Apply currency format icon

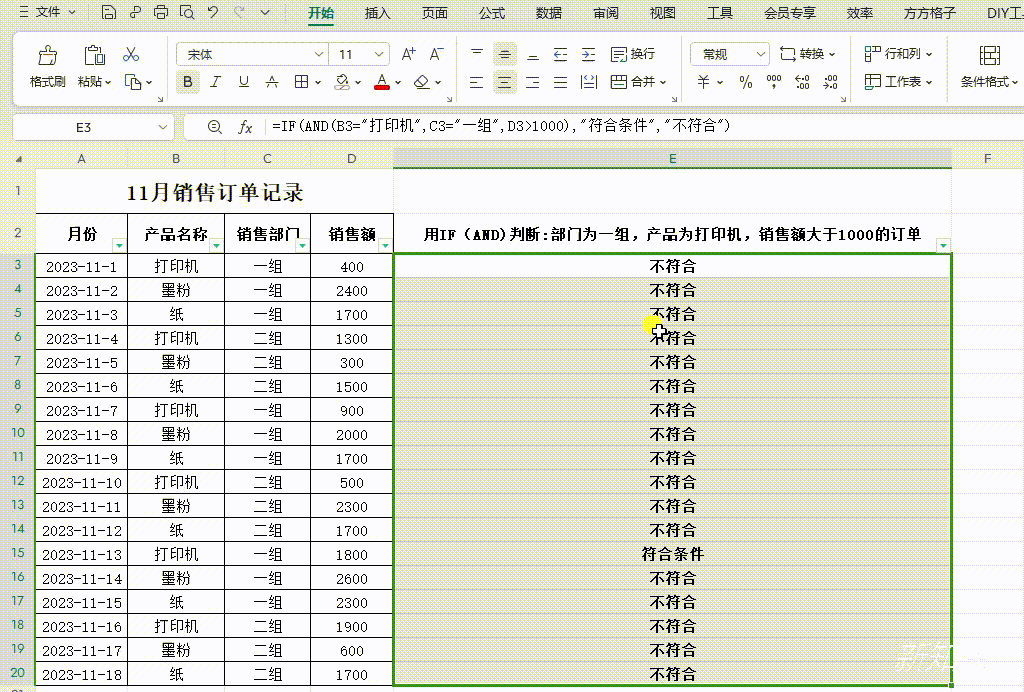(x=703, y=82)
